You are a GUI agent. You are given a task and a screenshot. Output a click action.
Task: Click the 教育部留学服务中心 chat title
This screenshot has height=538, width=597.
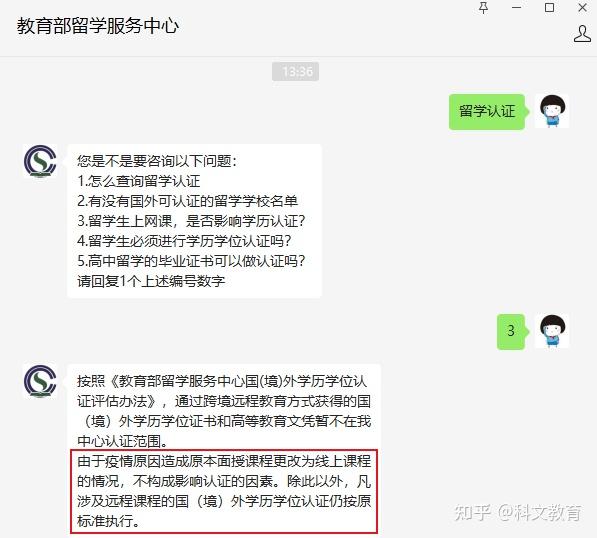pos(98,26)
